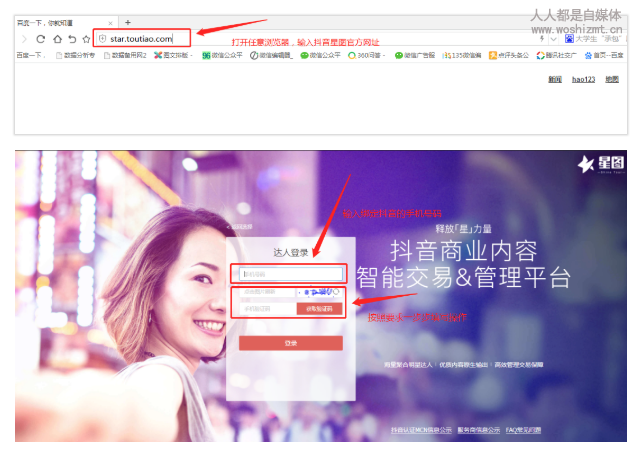Click the browser forward arrow
The image size is (638, 452).
(x=24, y=39)
